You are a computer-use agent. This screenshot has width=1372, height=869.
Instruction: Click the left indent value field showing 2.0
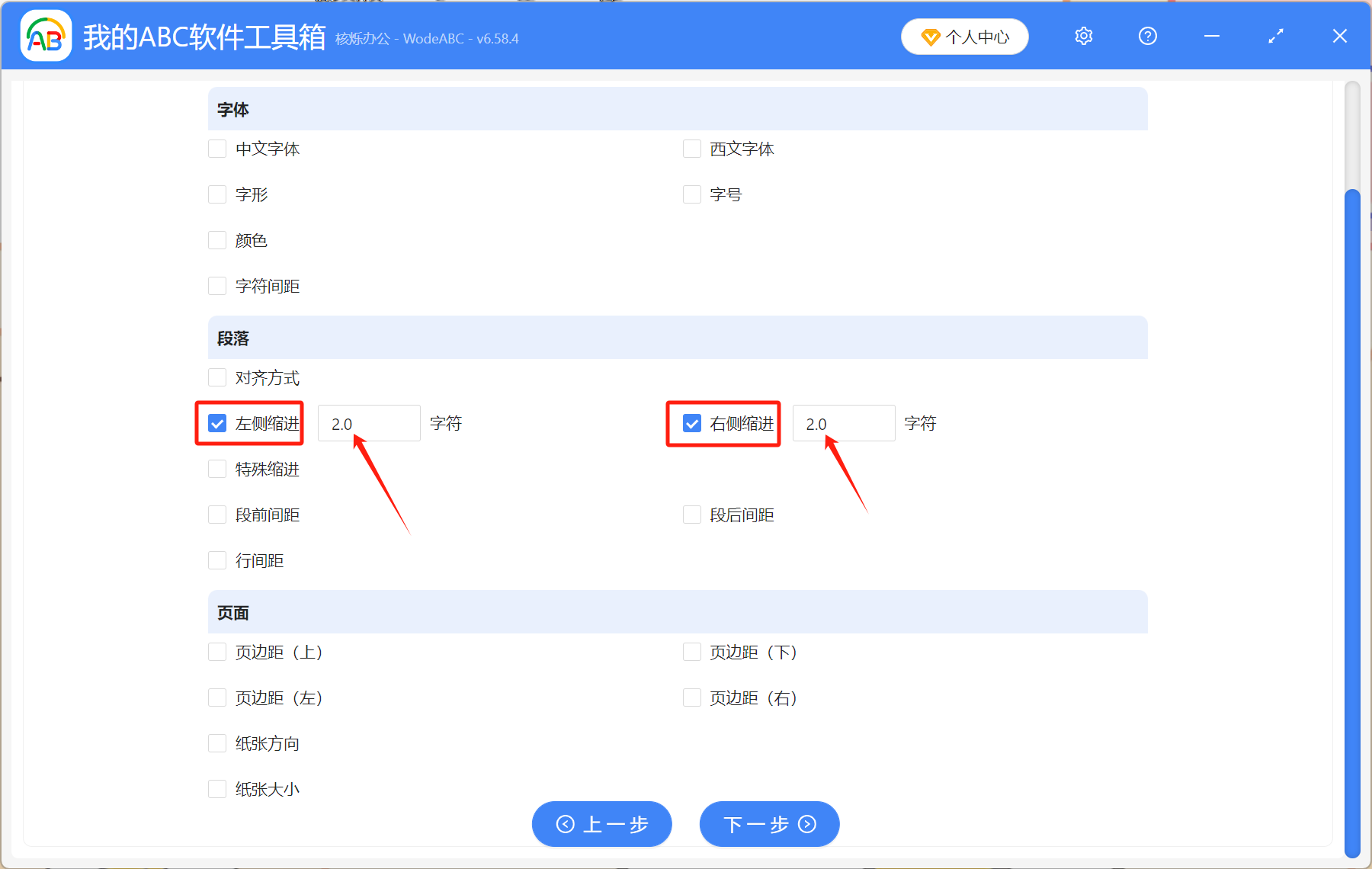(x=368, y=423)
